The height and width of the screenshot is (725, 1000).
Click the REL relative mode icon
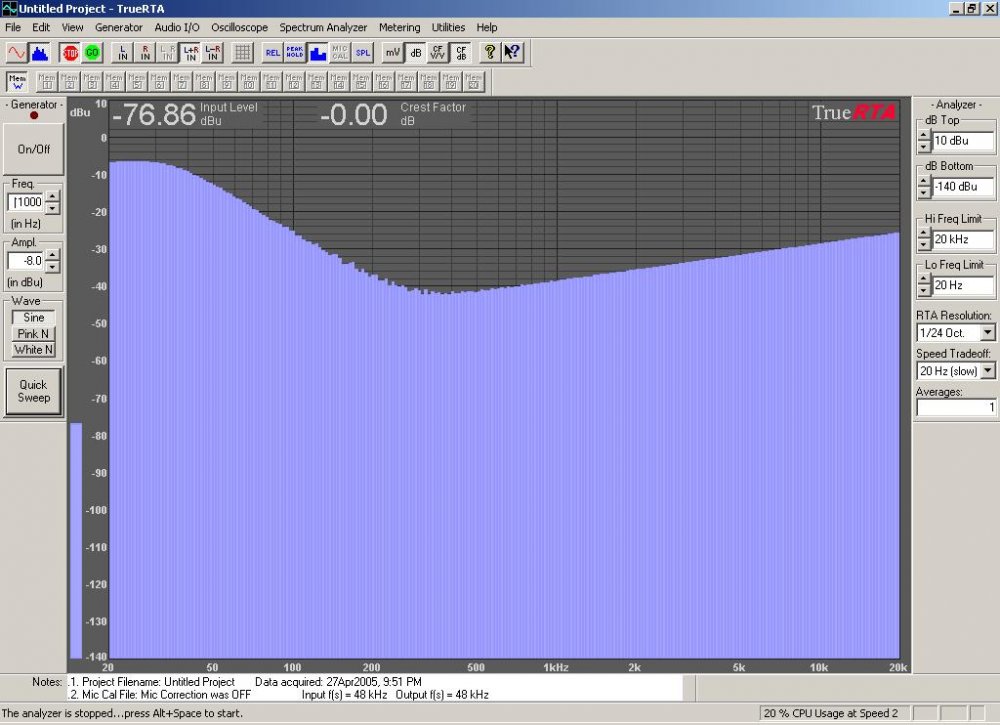pos(272,52)
